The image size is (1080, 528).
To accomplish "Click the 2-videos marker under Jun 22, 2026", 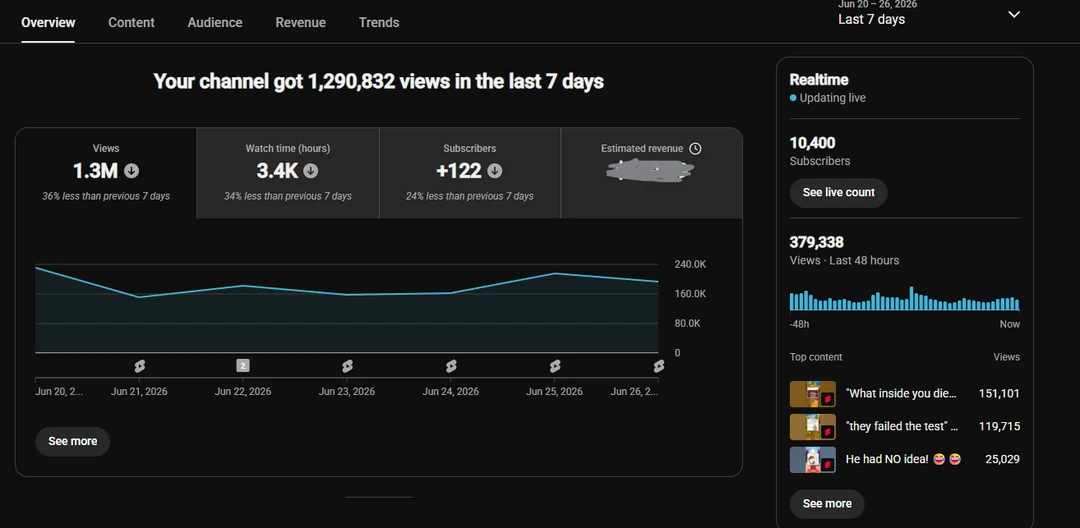I will click(x=243, y=366).
